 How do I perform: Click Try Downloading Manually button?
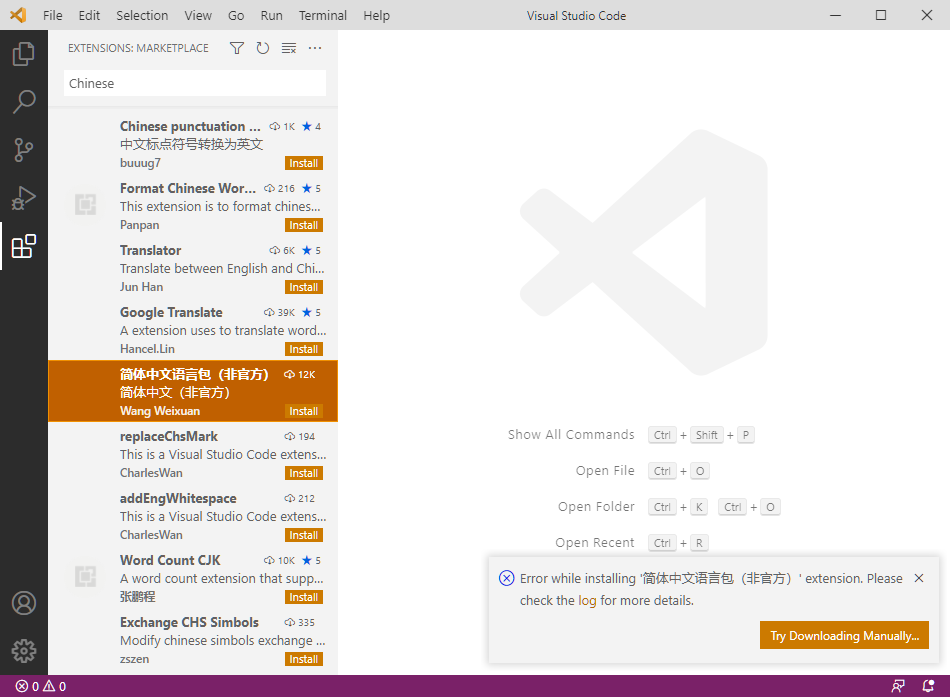point(844,635)
